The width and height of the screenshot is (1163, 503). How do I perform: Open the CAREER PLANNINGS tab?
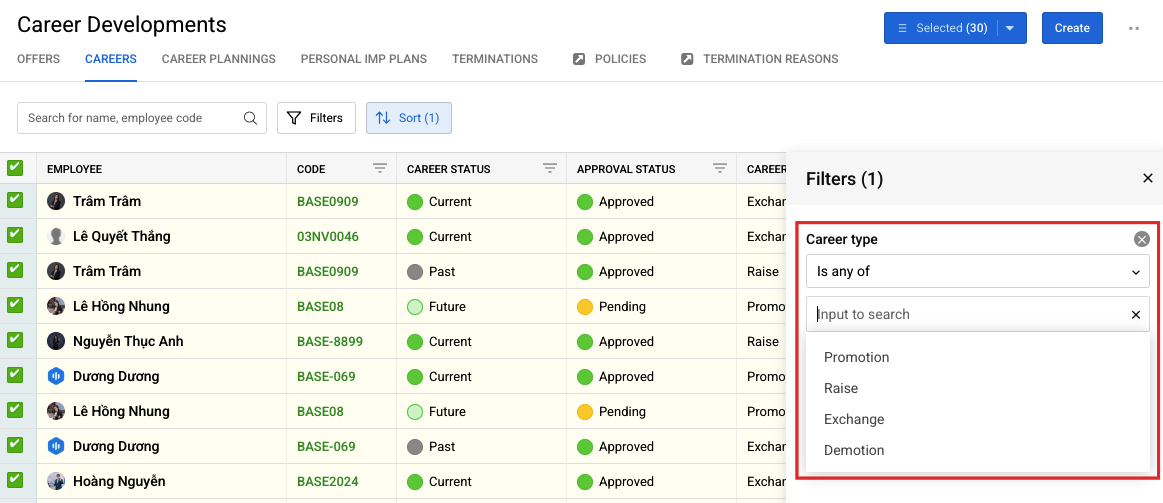[x=219, y=59]
